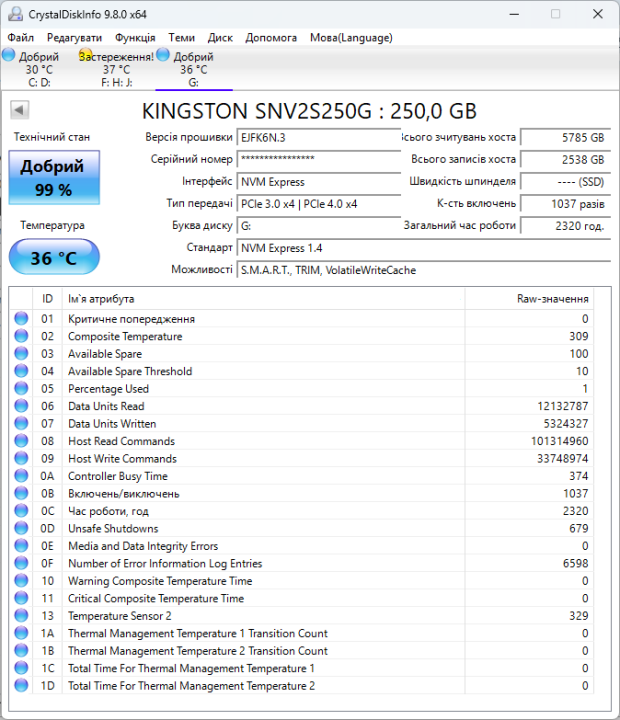Click status orb of Composite Temperature row
The image size is (620, 720).
(21, 336)
